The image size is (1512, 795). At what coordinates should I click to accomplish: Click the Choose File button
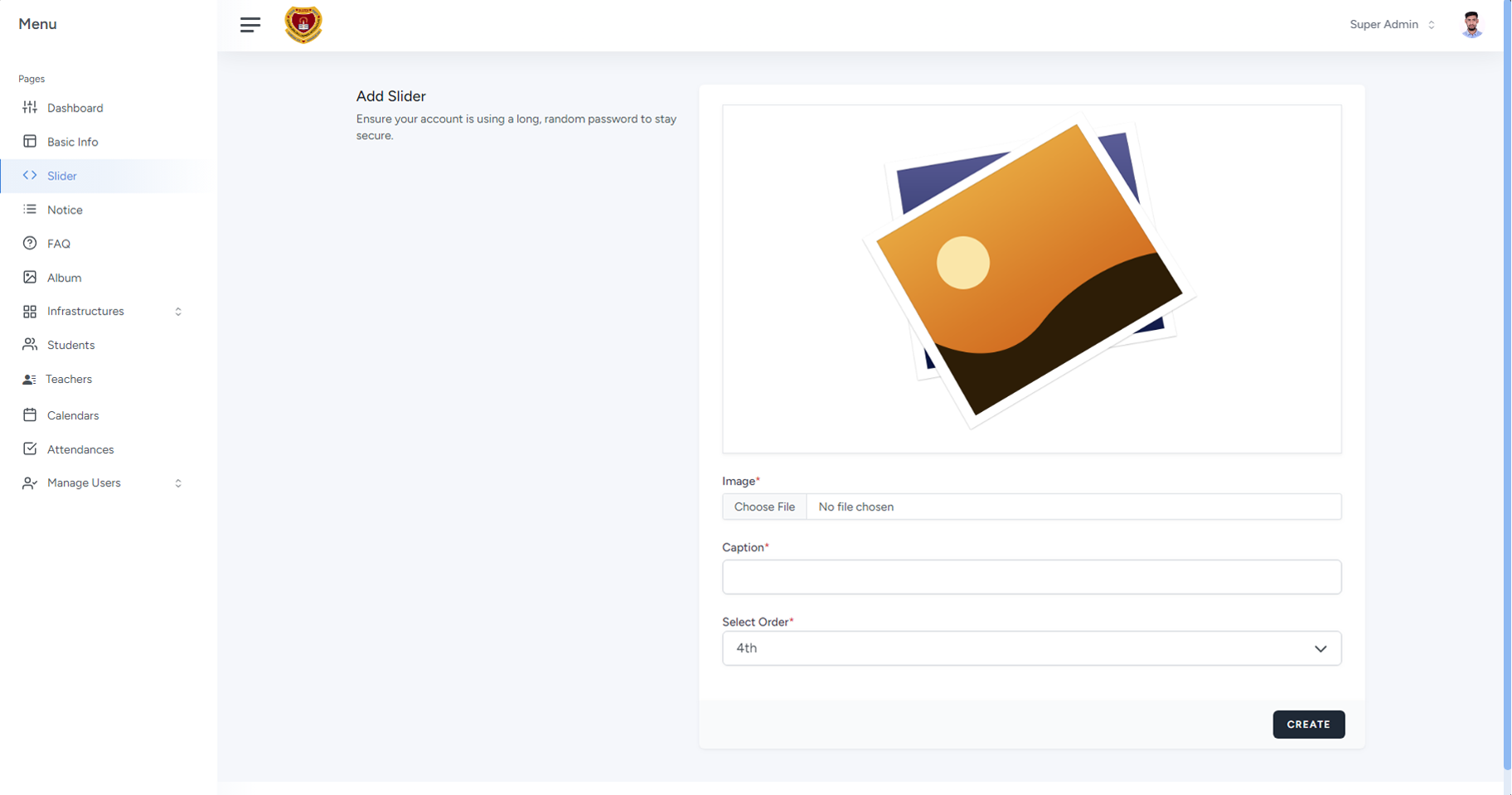pos(763,507)
